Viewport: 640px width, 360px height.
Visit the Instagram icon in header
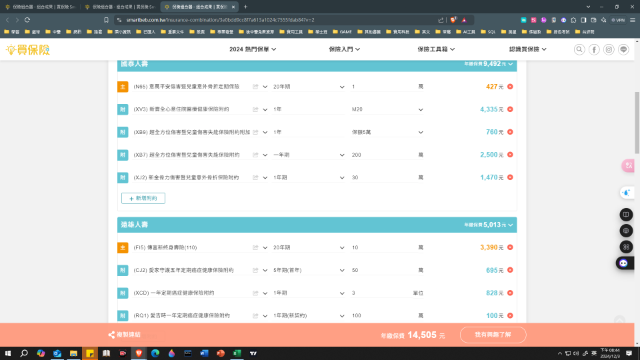[x=609, y=49]
